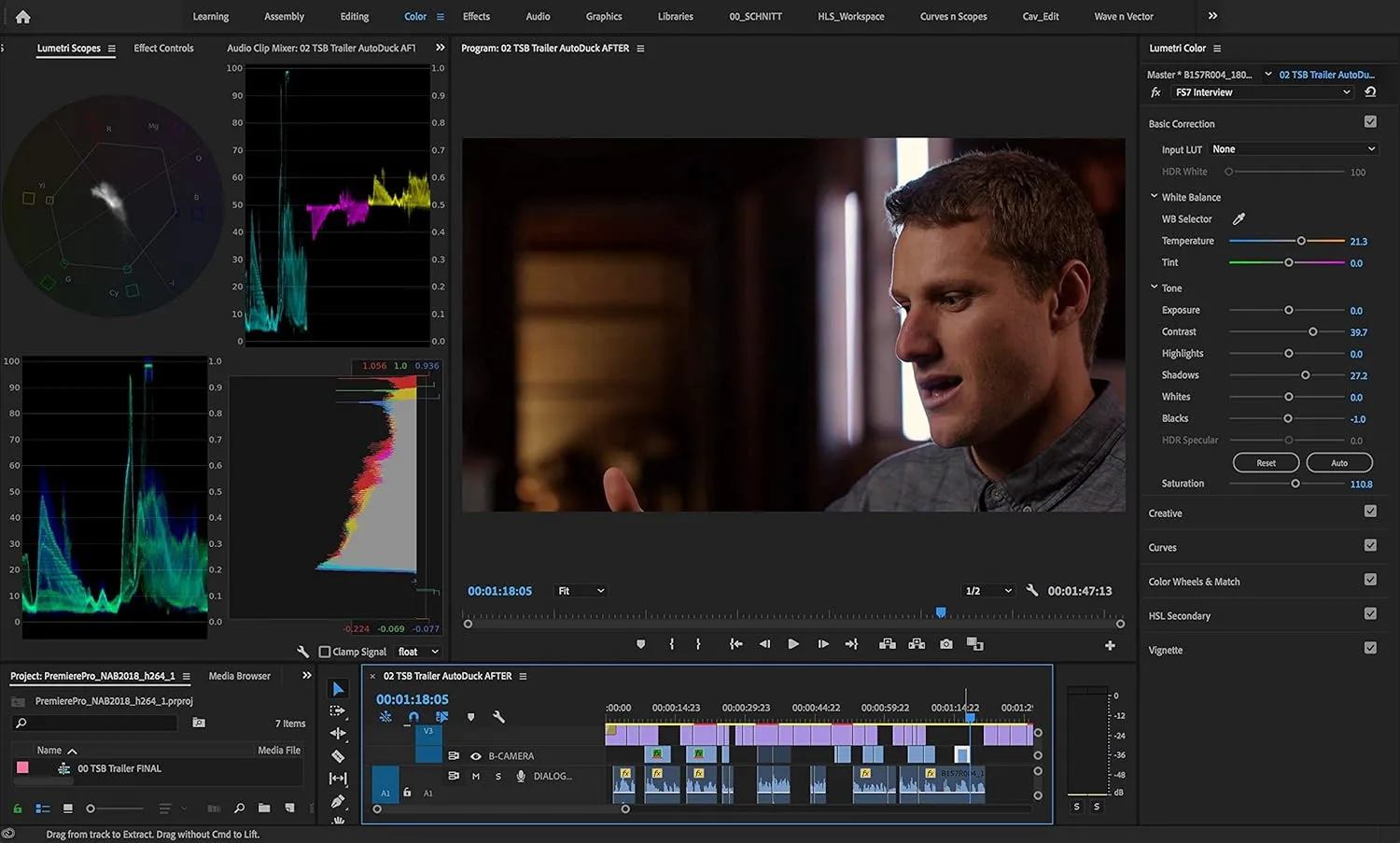Open a new bin with folder icon
The image size is (1400, 843).
click(x=264, y=808)
